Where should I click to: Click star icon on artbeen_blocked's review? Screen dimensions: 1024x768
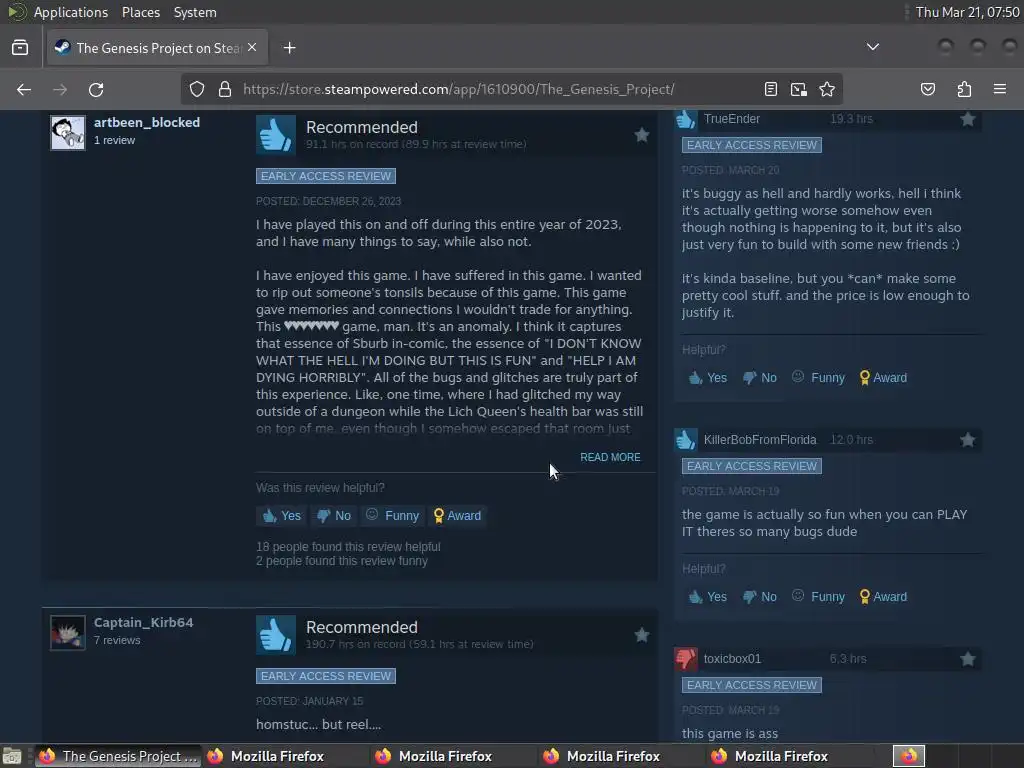tap(641, 135)
